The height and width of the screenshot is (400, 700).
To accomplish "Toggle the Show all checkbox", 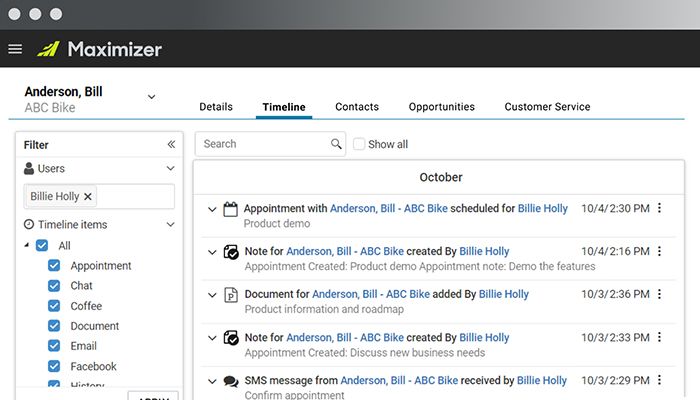I will [359, 144].
